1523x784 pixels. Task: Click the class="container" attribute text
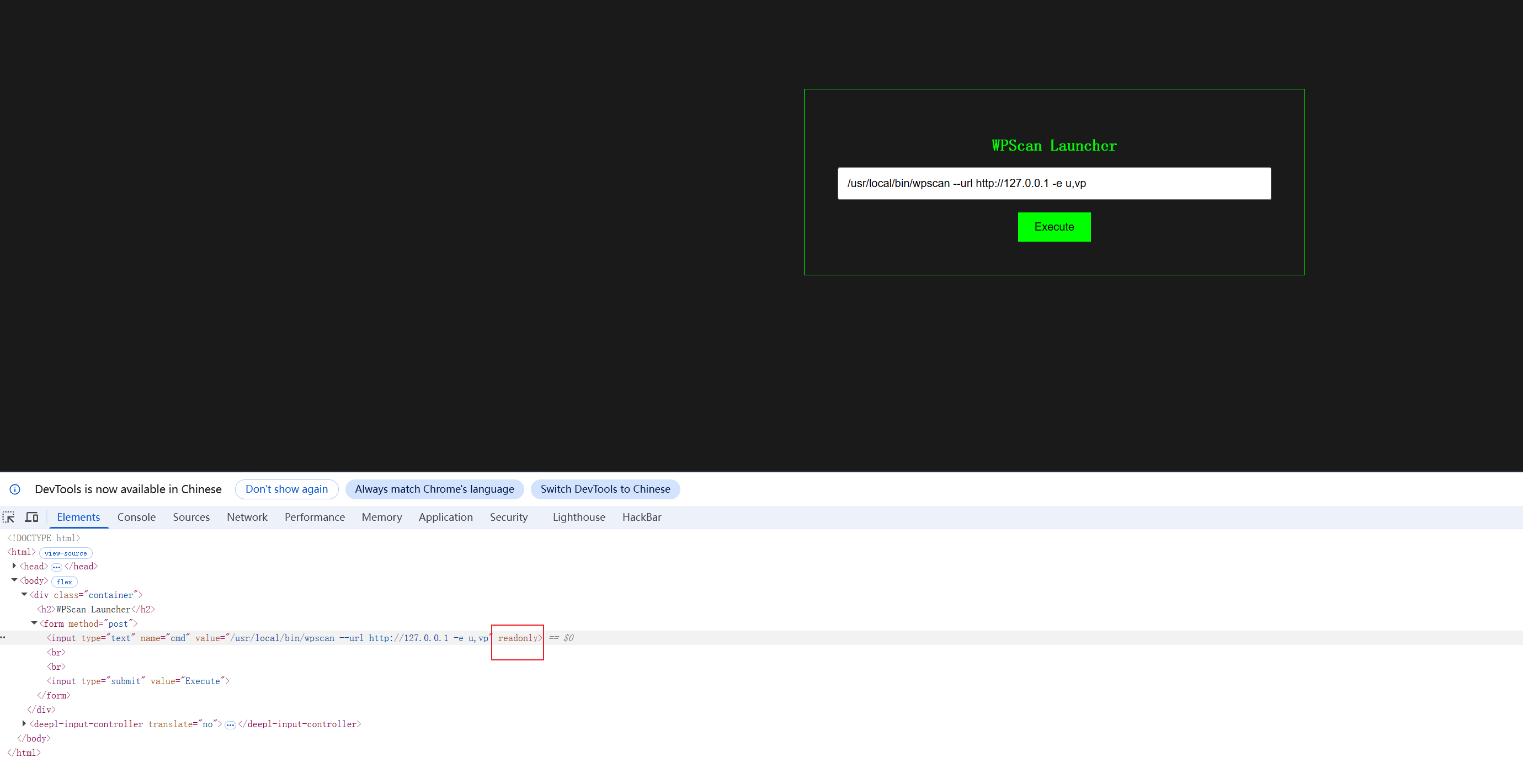pyautogui.click(x=96, y=595)
